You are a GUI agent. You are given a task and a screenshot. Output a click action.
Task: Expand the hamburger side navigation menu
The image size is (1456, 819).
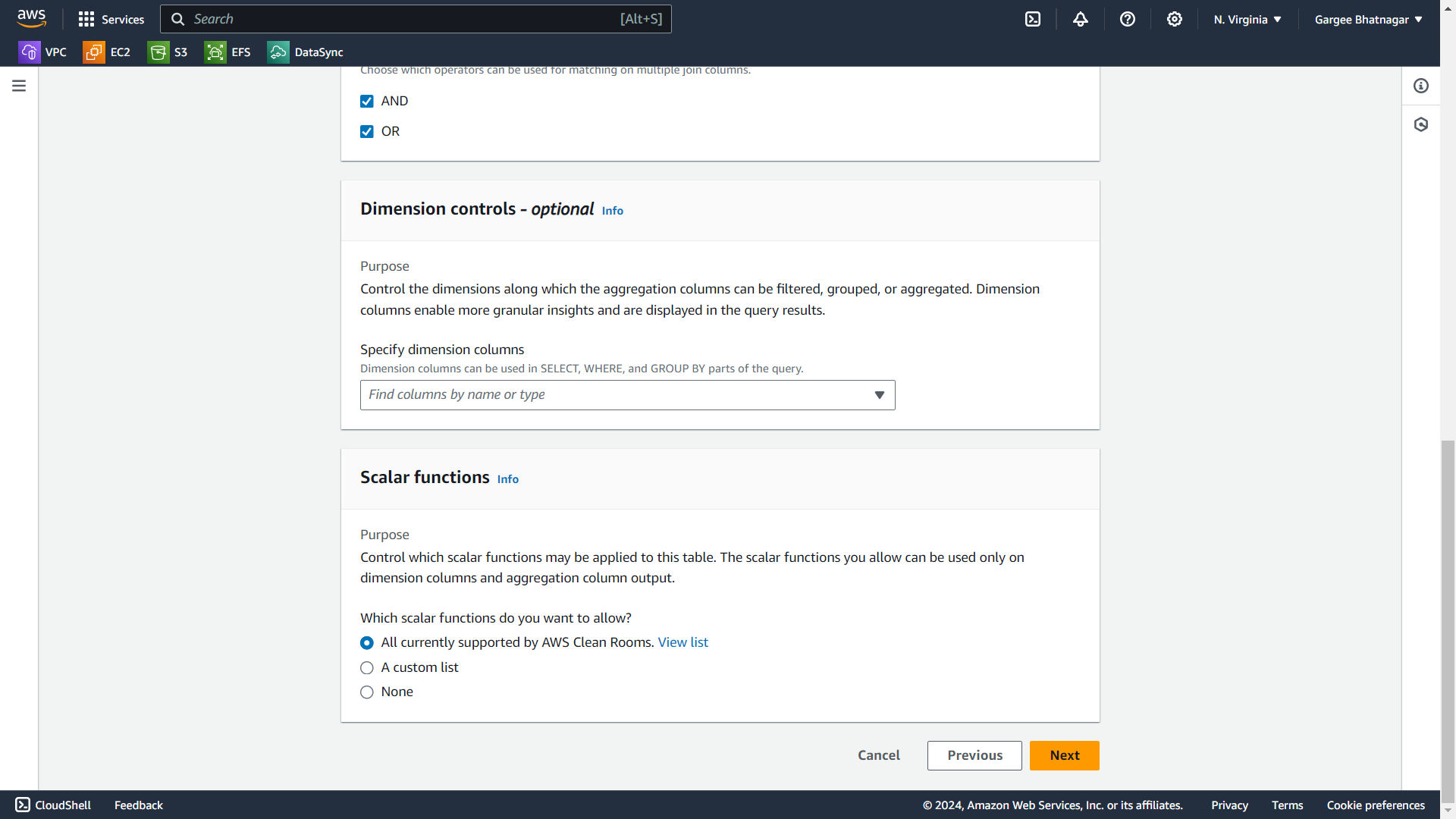pyautogui.click(x=19, y=86)
